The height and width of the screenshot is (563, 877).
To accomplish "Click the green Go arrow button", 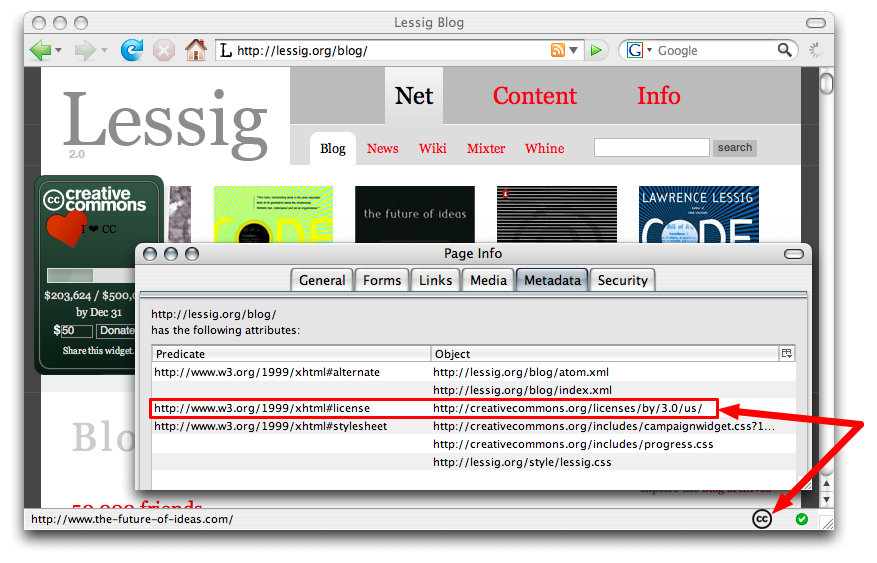I will click(x=596, y=50).
